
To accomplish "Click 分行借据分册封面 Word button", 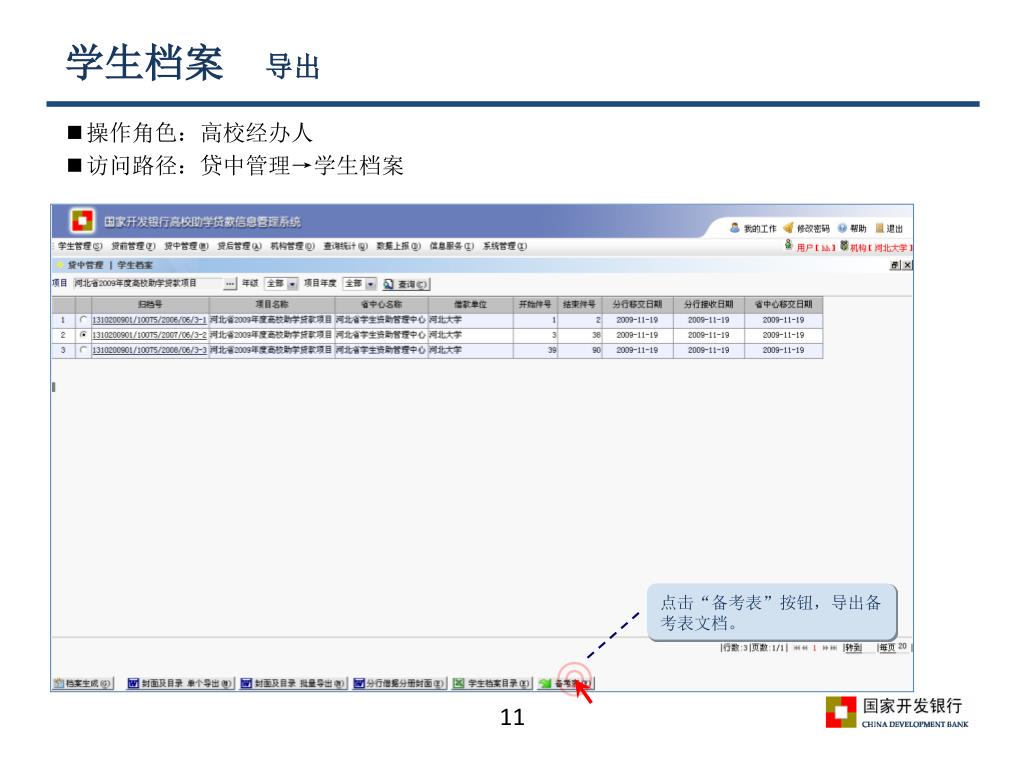I will pos(399,683).
